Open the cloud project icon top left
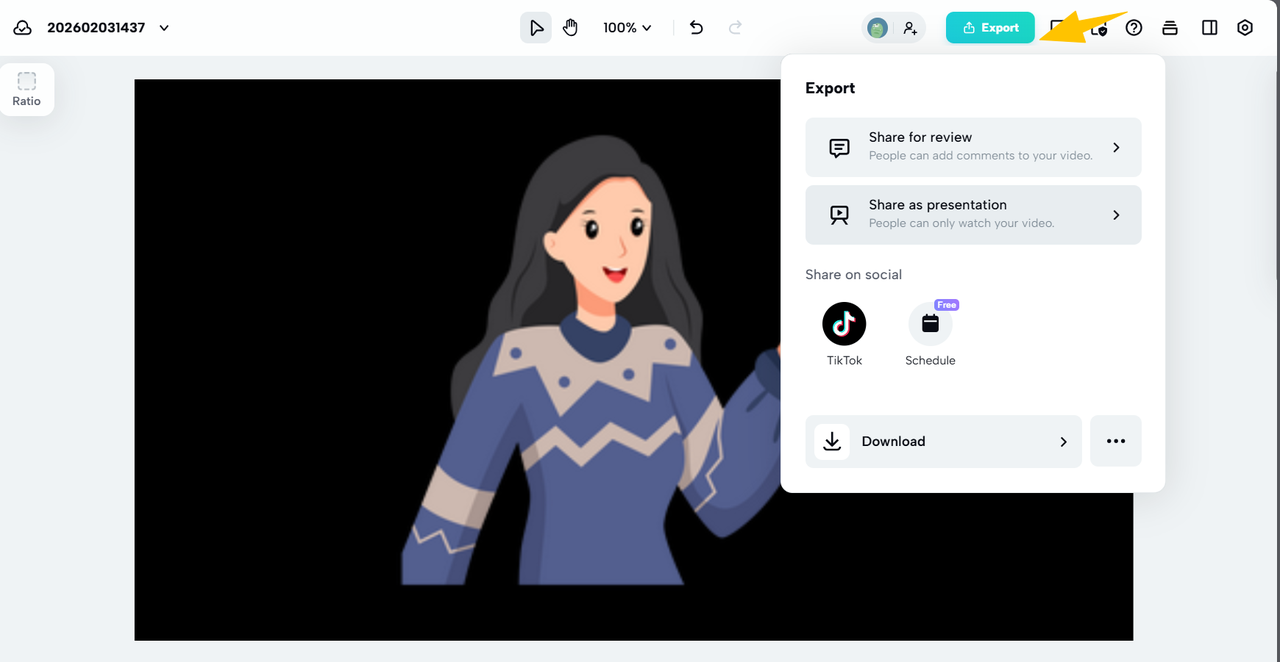Viewport: 1280px width, 662px height. click(x=22, y=27)
